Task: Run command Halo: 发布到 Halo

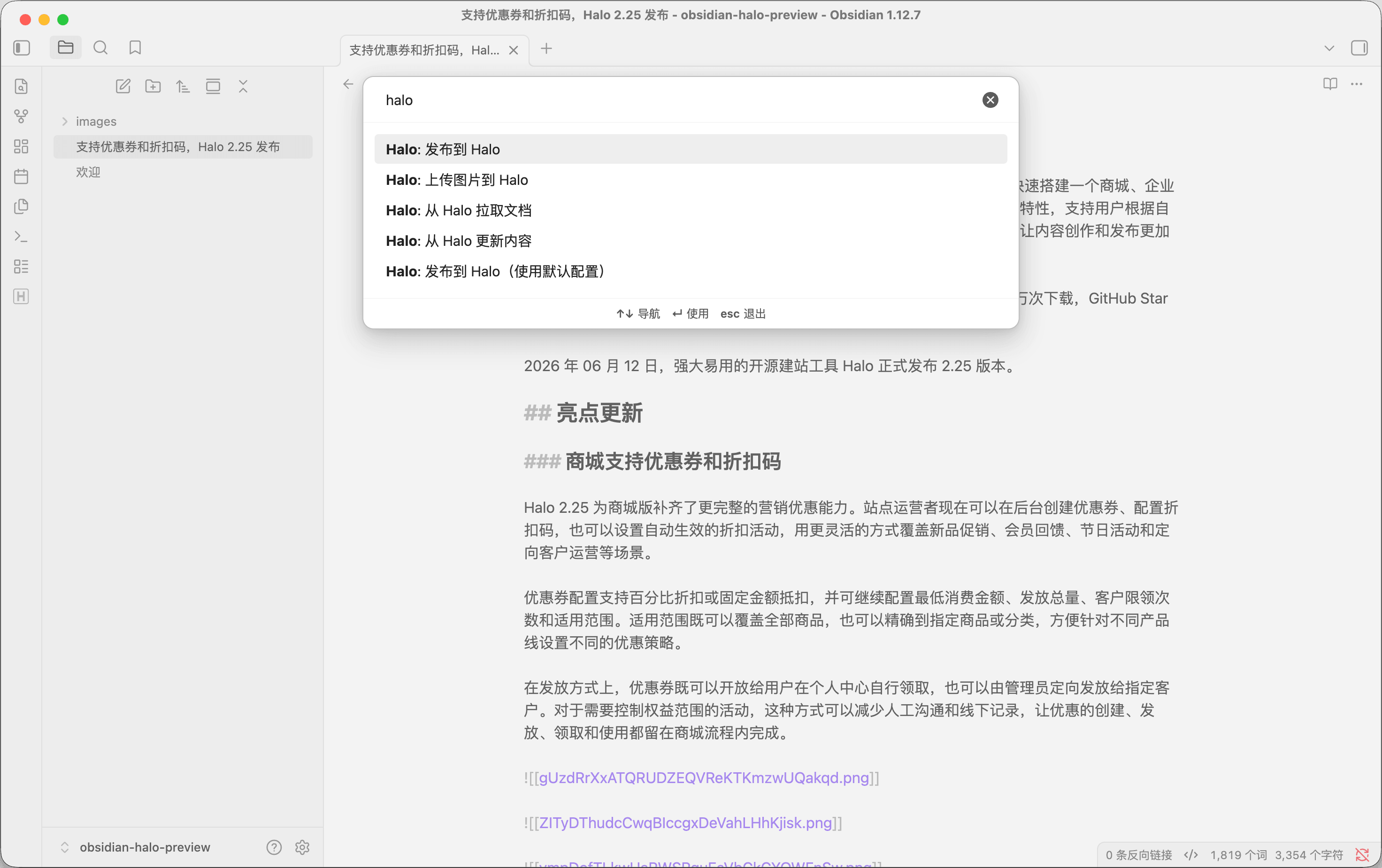Action: pyautogui.click(x=691, y=149)
